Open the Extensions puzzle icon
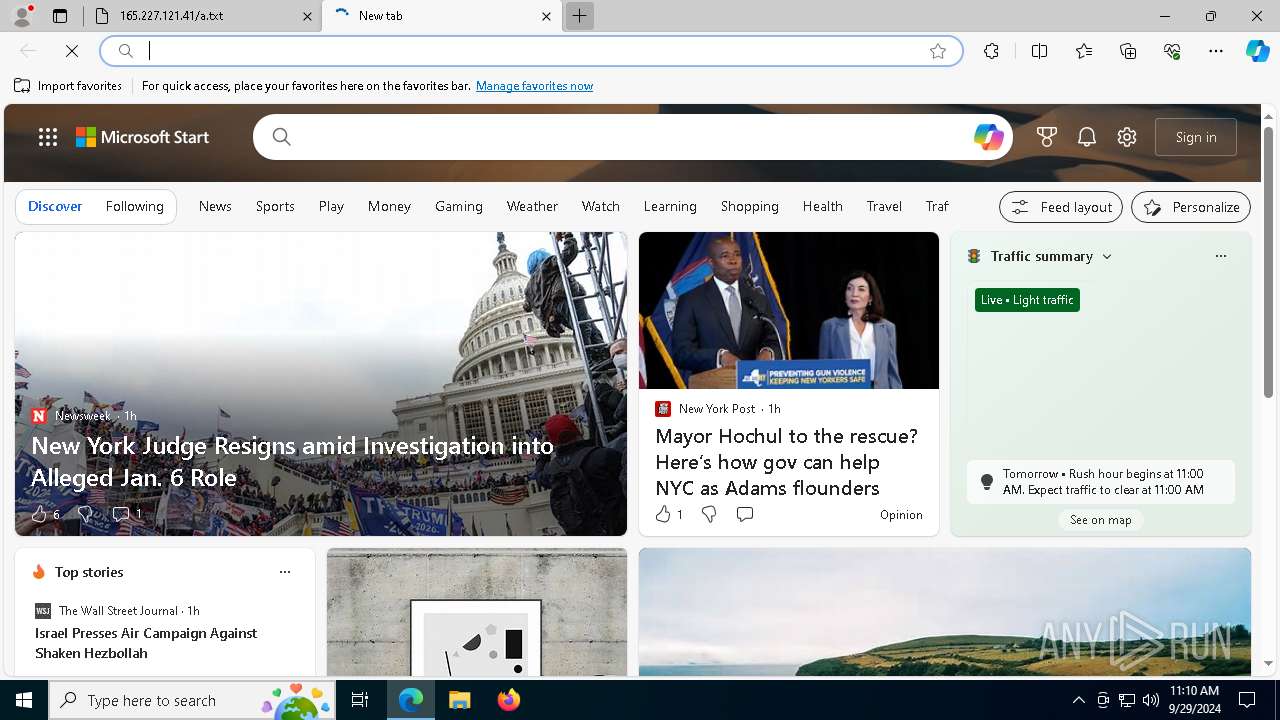 [991, 51]
